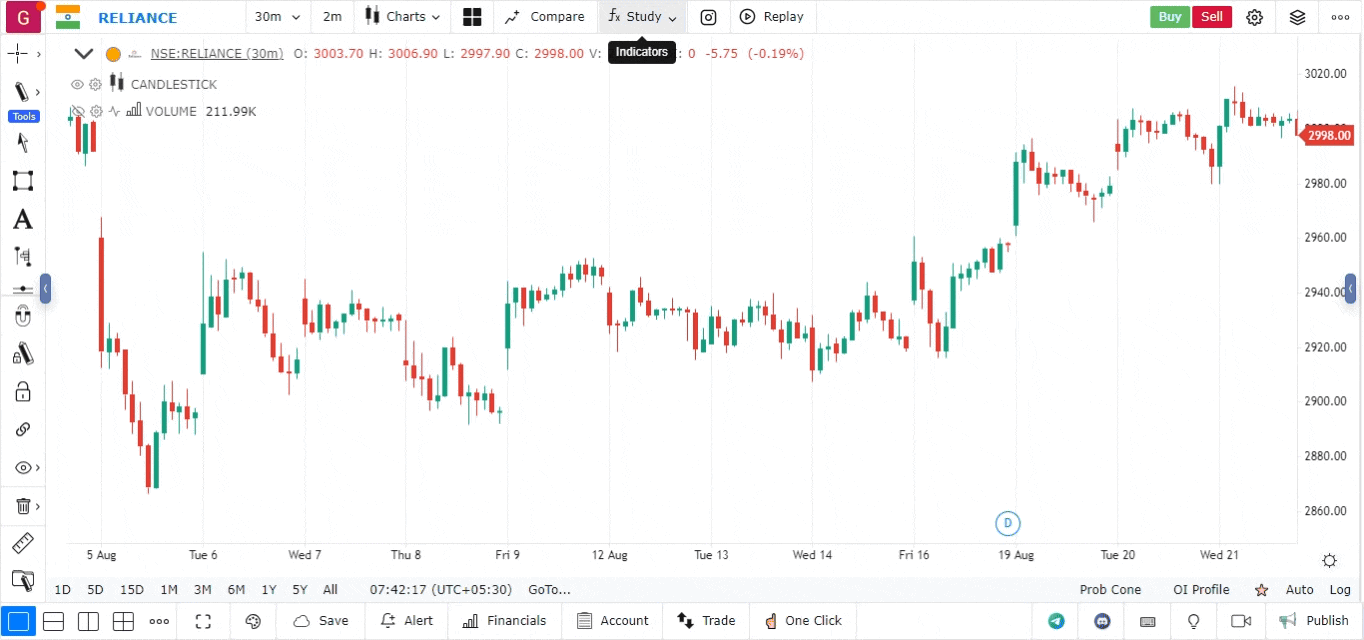Open the Telegram channel icon
The width and height of the screenshot is (1364, 640).
(x=1056, y=621)
